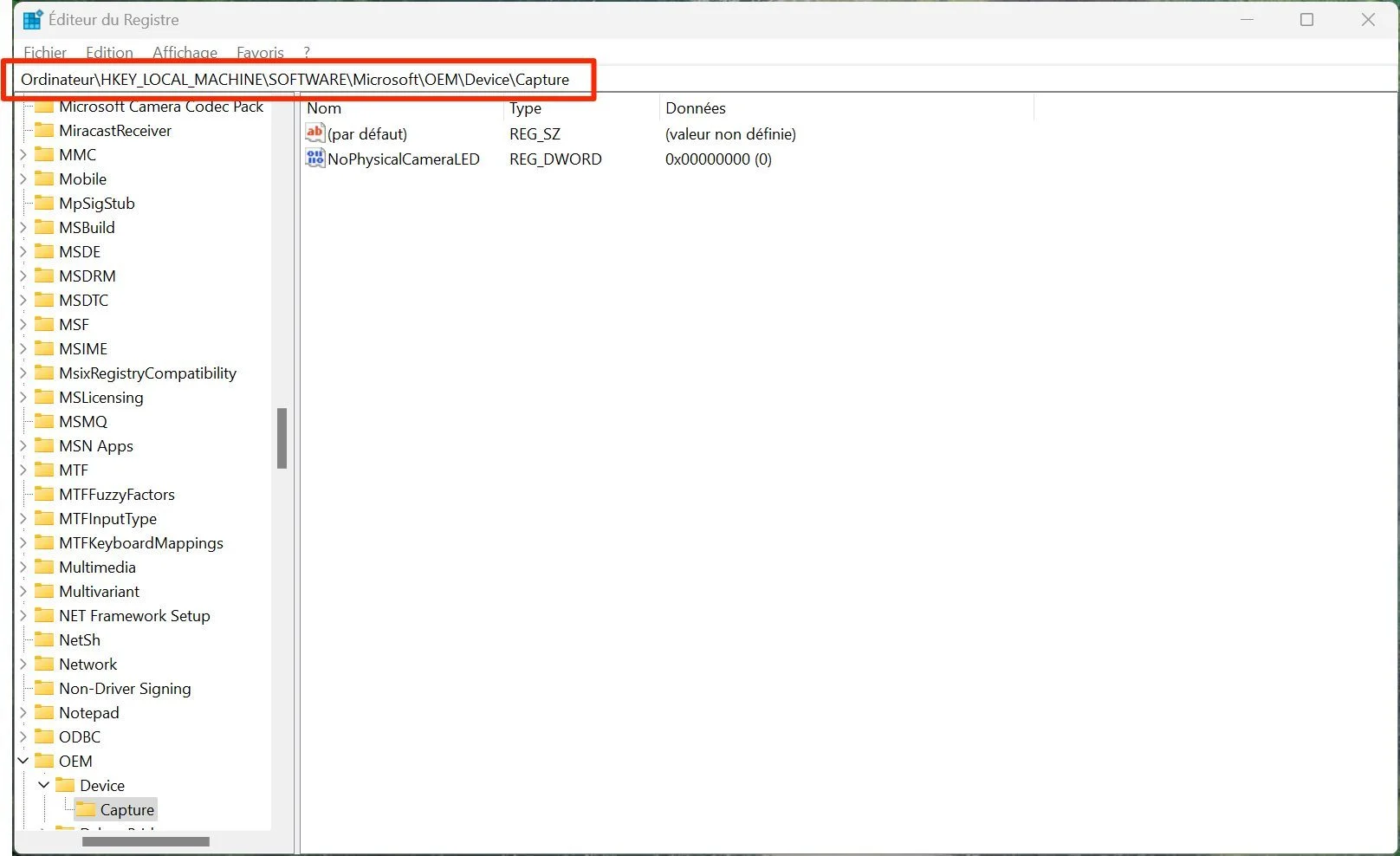The image size is (1400, 856).
Task: Select the NoPhysicalCameraLED value name
Action: tap(404, 159)
